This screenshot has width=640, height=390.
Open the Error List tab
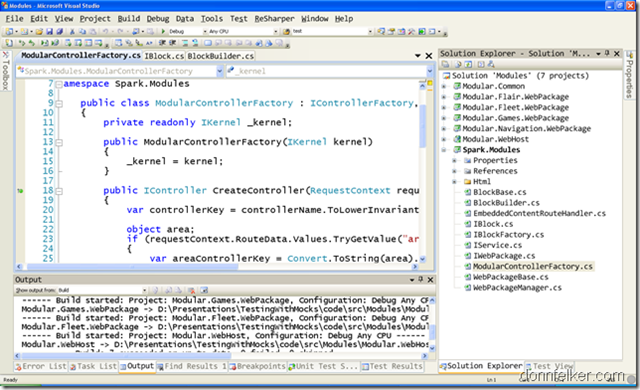point(41,366)
